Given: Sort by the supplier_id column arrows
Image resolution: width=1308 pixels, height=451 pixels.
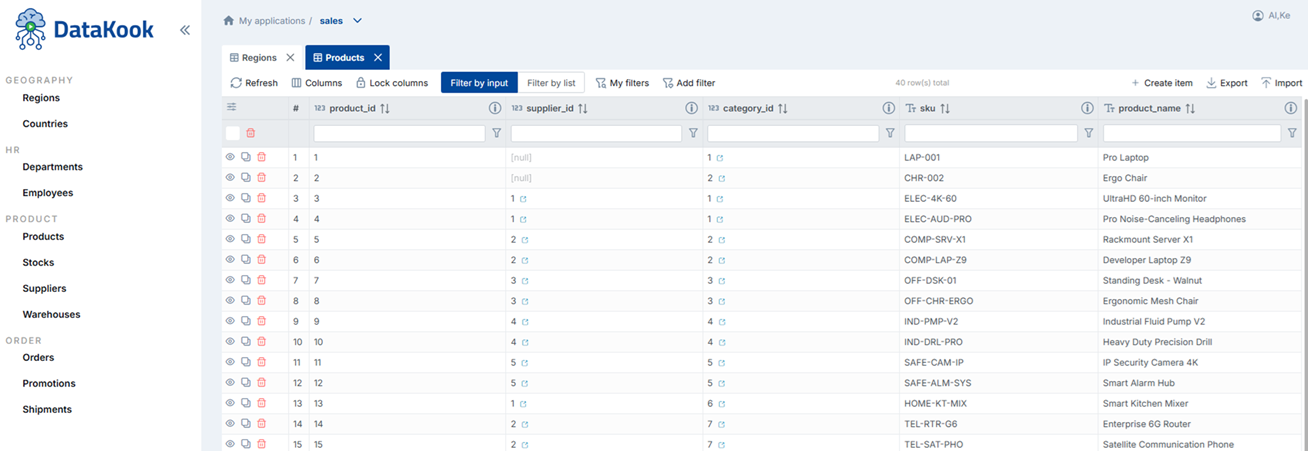Looking at the screenshot, I should coord(582,108).
